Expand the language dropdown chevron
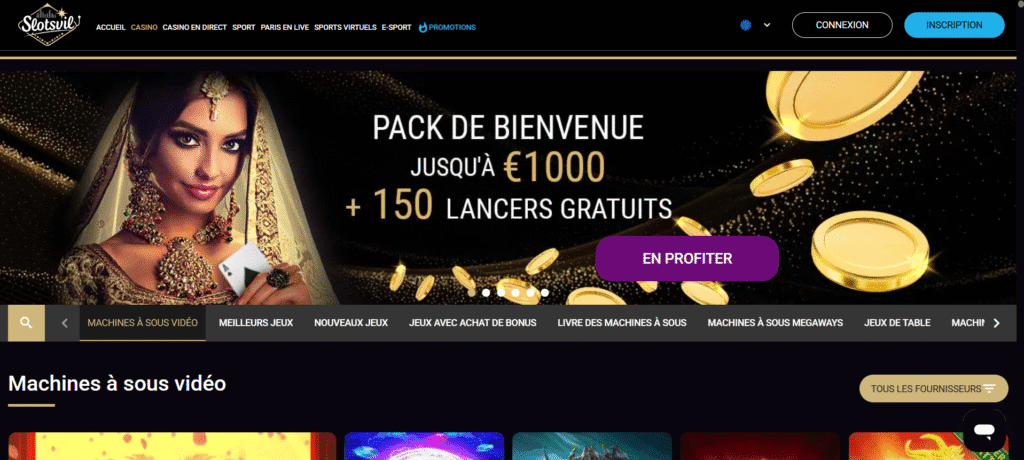The width and height of the screenshot is (1024, 460). point(767,25)
